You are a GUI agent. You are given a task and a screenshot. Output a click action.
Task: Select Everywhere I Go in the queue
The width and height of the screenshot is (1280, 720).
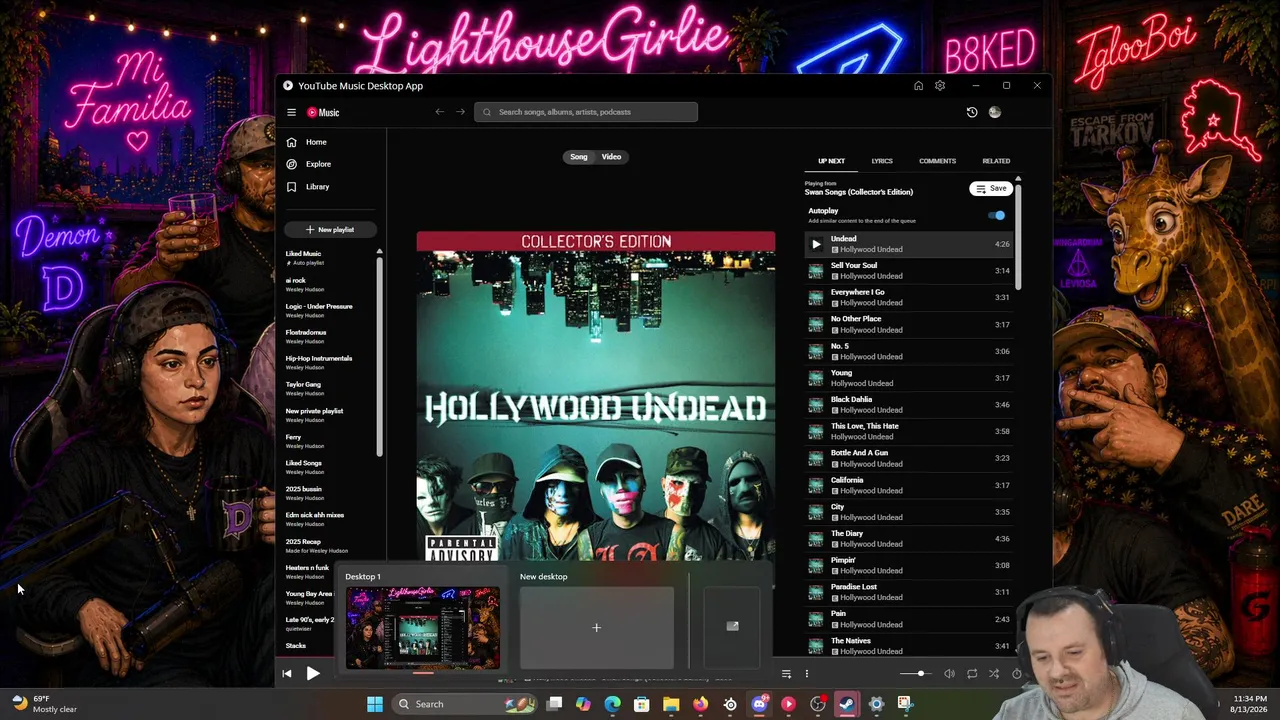coord(908,298)
